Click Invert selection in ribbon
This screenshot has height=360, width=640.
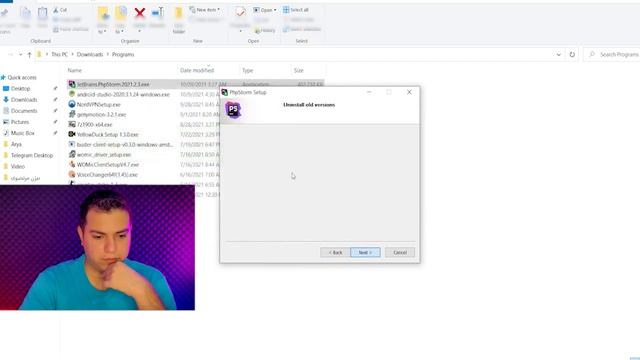coord(302,29)
